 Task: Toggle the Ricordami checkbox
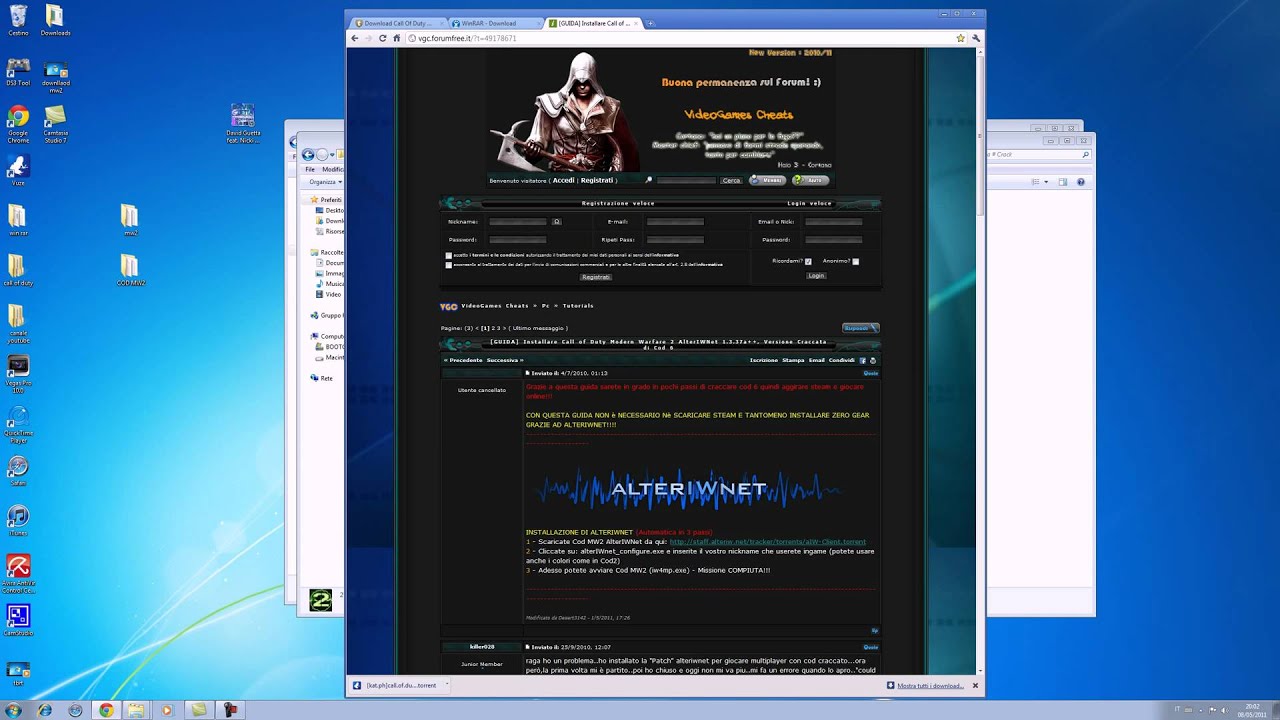coord(808,261)
